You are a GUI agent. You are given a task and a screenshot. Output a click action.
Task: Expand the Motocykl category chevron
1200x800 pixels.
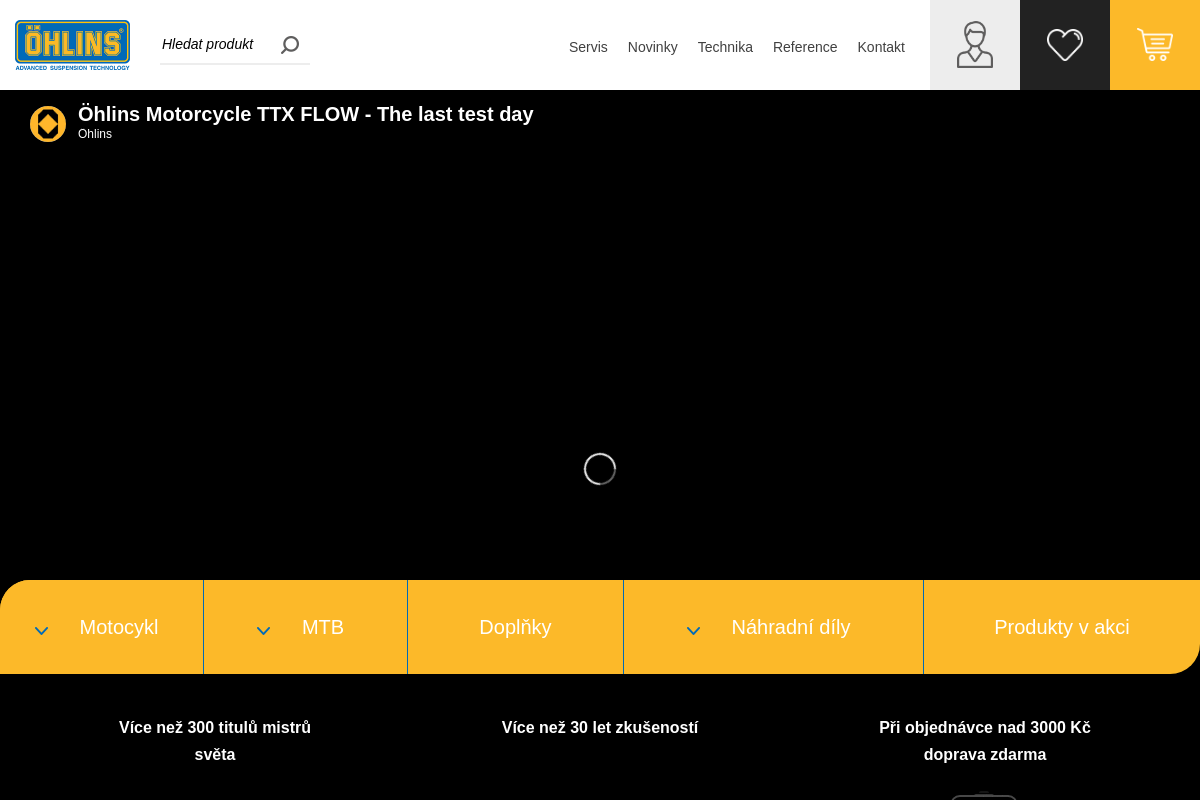pos(41,630)
